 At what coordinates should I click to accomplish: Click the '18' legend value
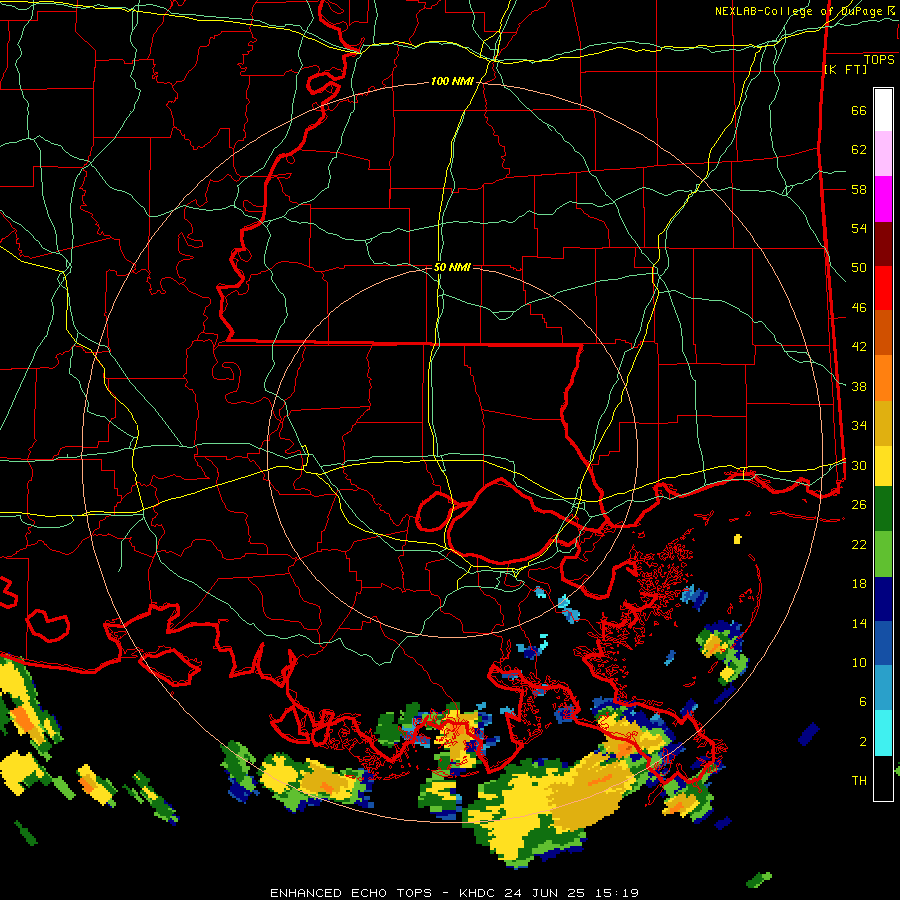click(859, 584)
